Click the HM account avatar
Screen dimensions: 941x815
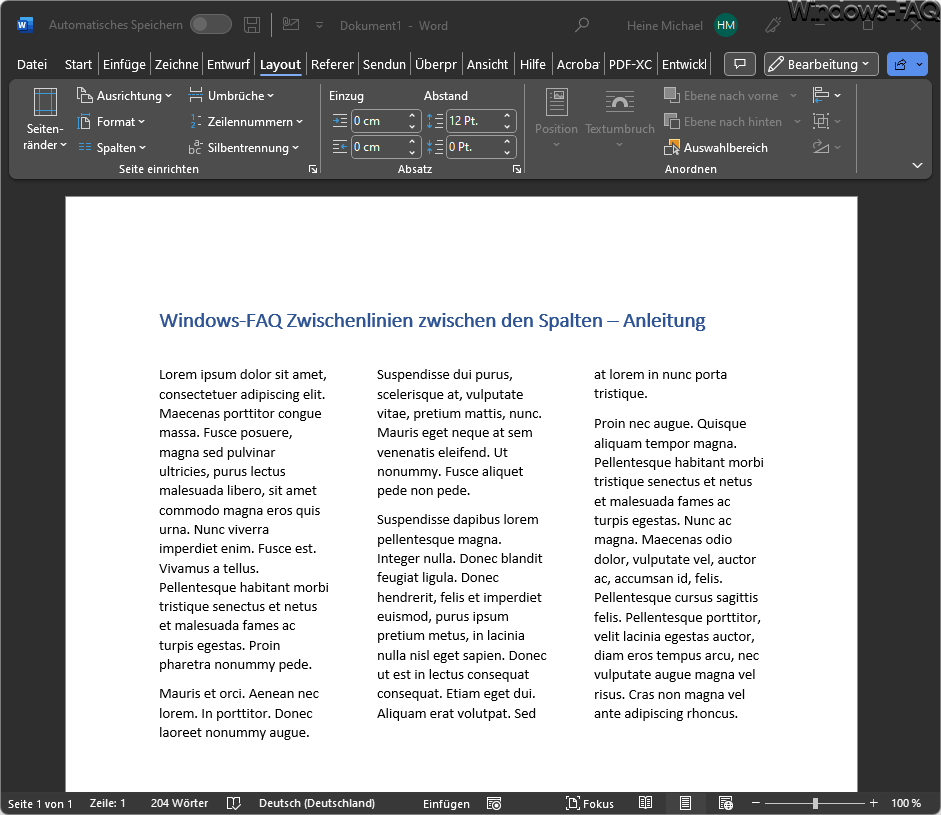pyautogui.click(x=726, y=25)
